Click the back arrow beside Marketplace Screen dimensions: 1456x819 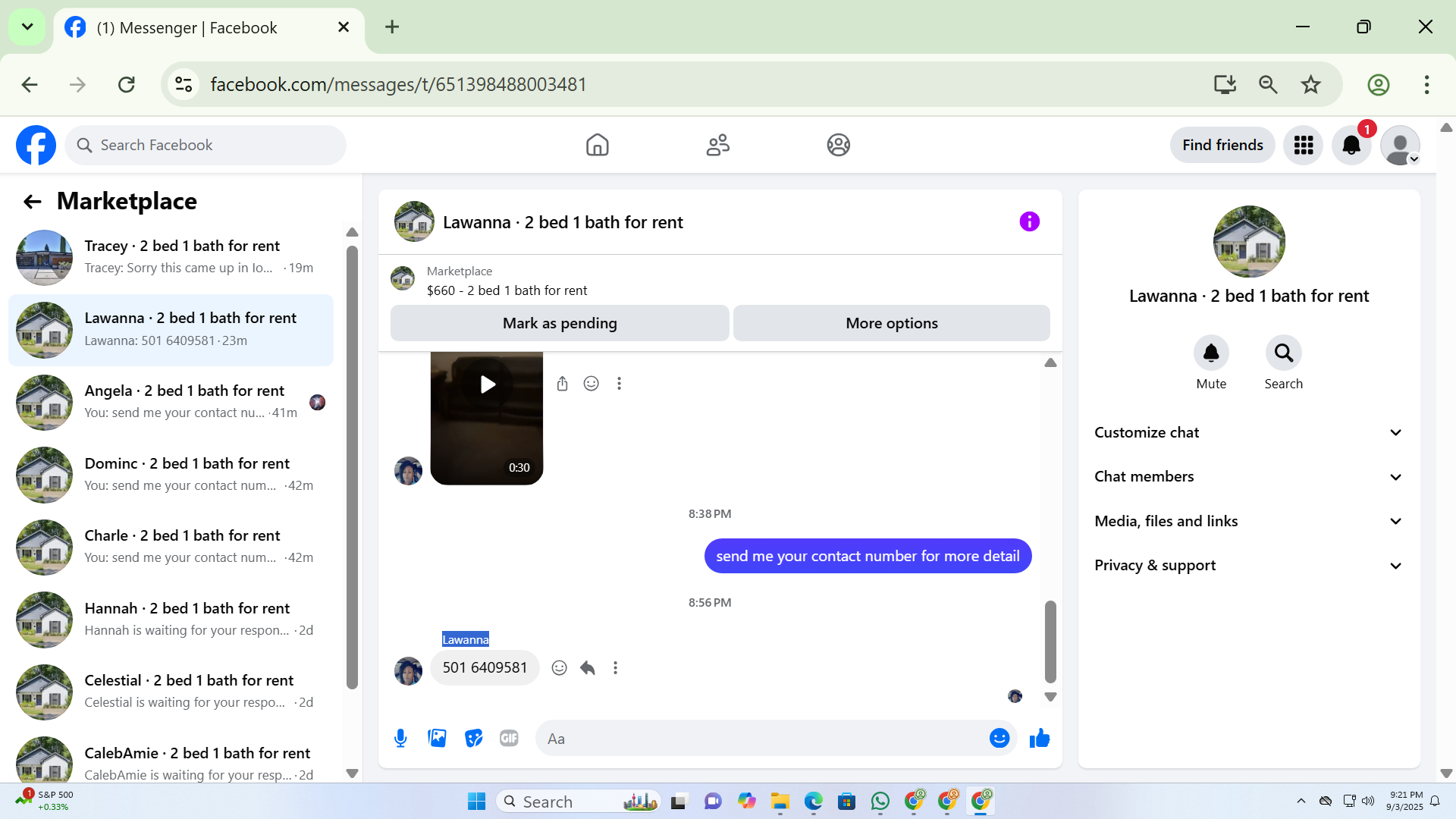32,201
